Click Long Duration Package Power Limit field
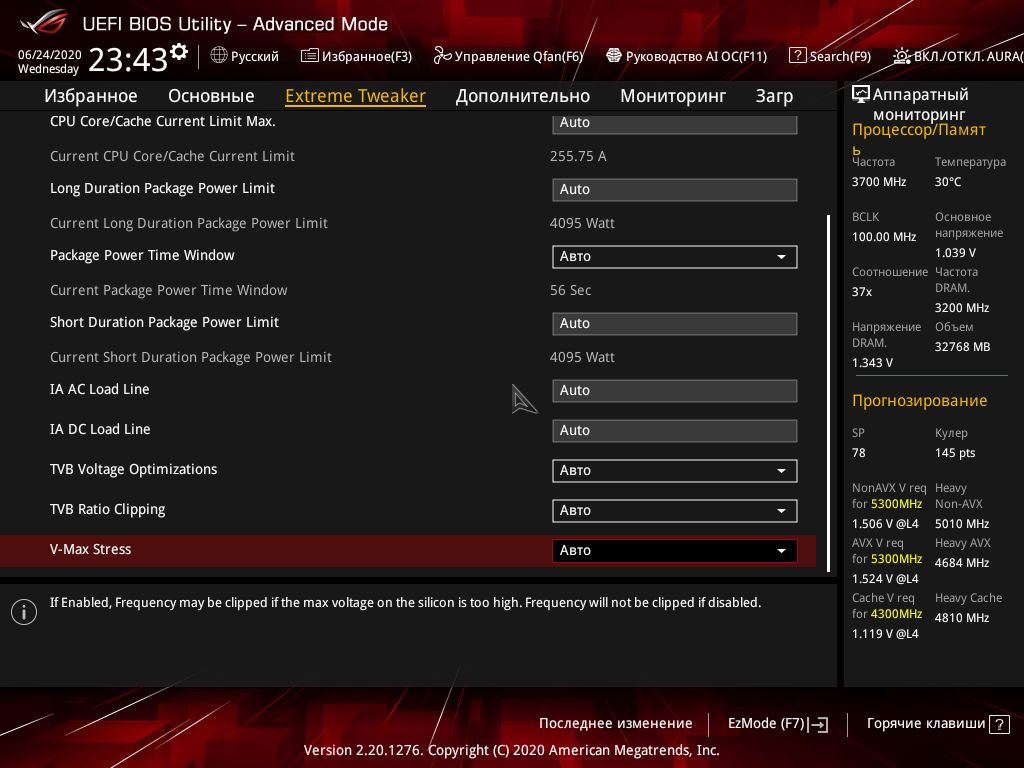The width and height of the screenshot is (1024, 768). click(x=675, y=190)
